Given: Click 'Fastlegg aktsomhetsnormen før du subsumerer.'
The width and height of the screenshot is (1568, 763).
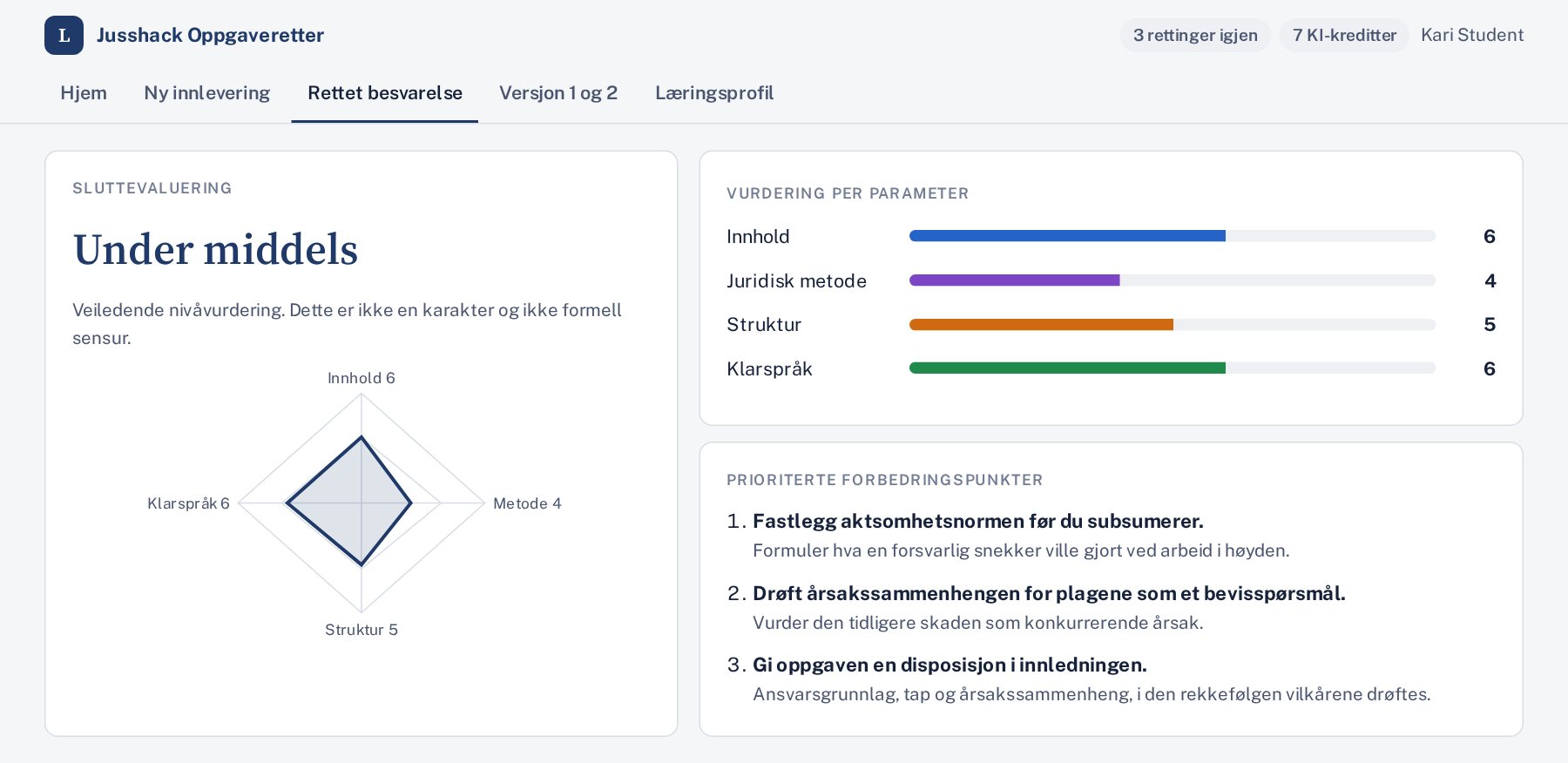Looking at the screenshot, I should pyautogui.click(x=977, y=521).
